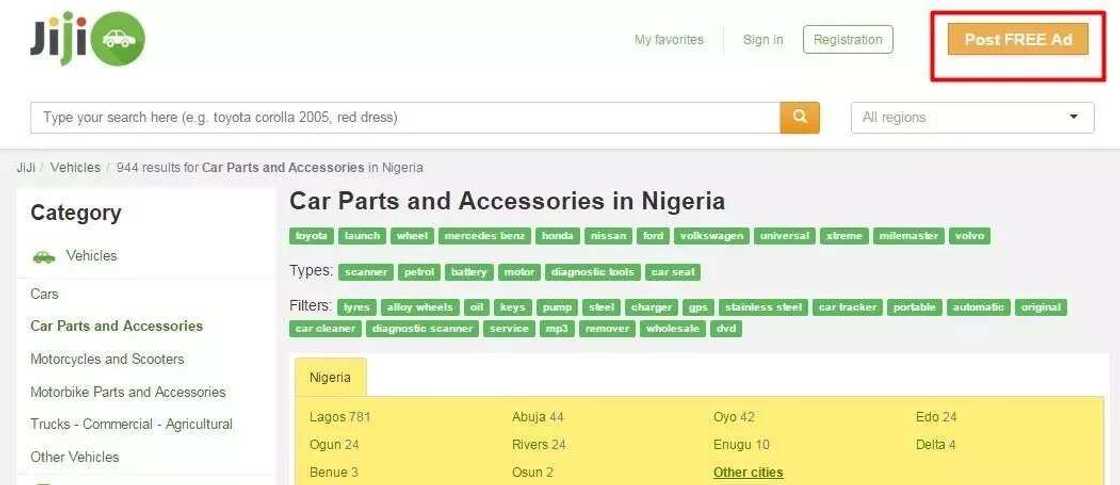Apply the gps filter tag
Image resolution: width=1120 pixels, height=485 pixels.
(x=698, y=307)
